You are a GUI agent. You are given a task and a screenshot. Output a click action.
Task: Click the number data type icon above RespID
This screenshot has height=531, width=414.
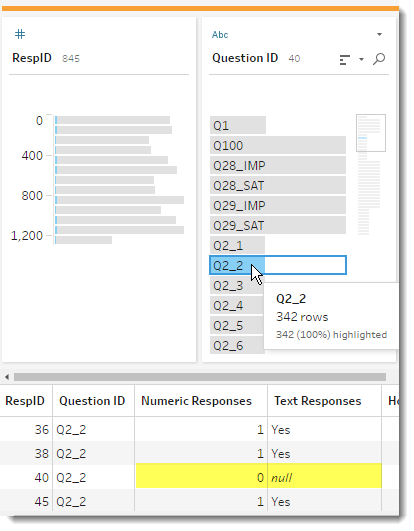[20, 34]
